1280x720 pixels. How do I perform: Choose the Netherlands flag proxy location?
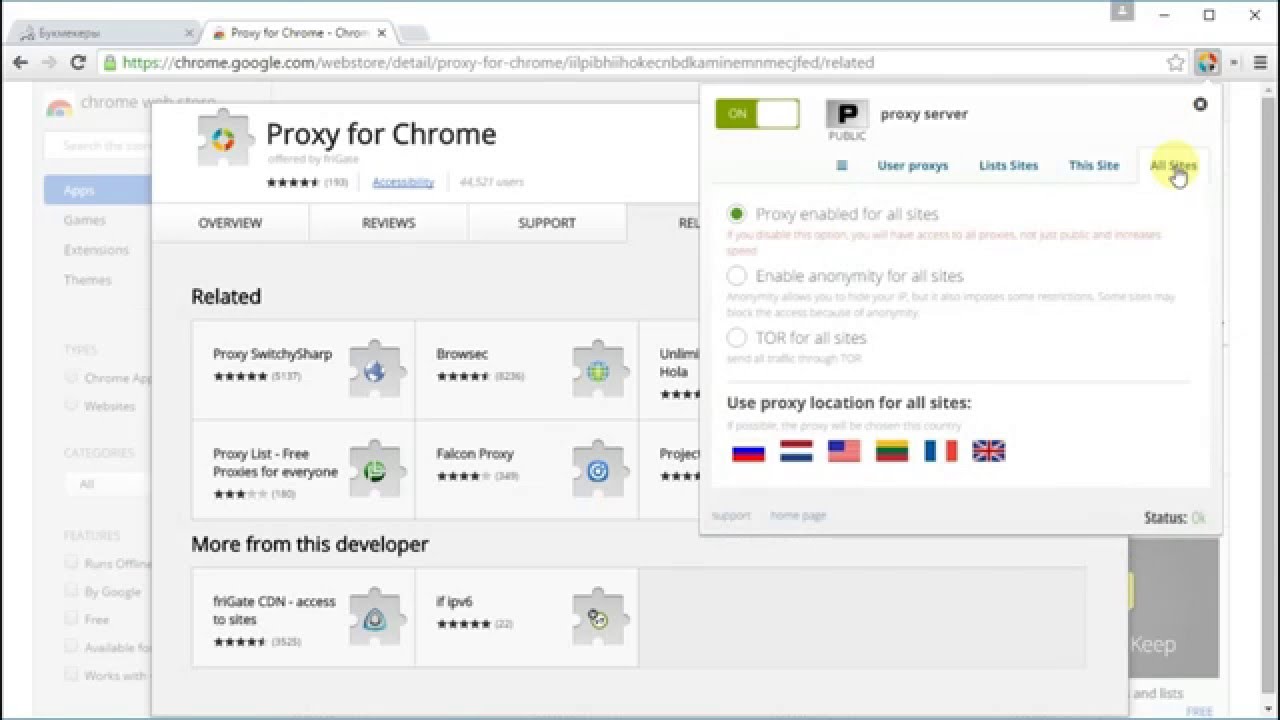[796, 451]
